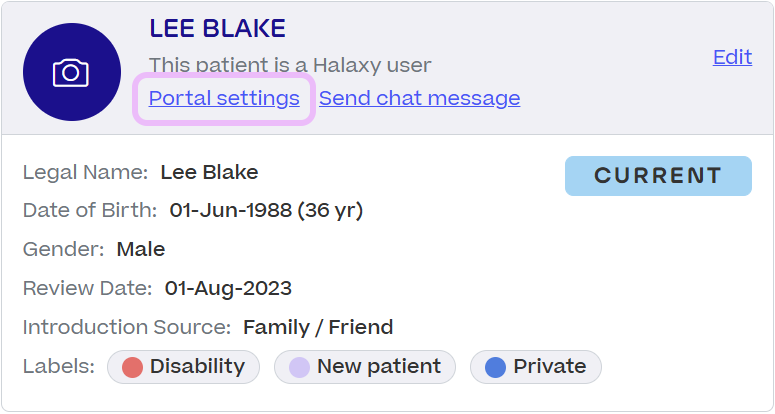Click the Send chat message link
Screen dimensions: 775x414
click(x=419, y=98)
